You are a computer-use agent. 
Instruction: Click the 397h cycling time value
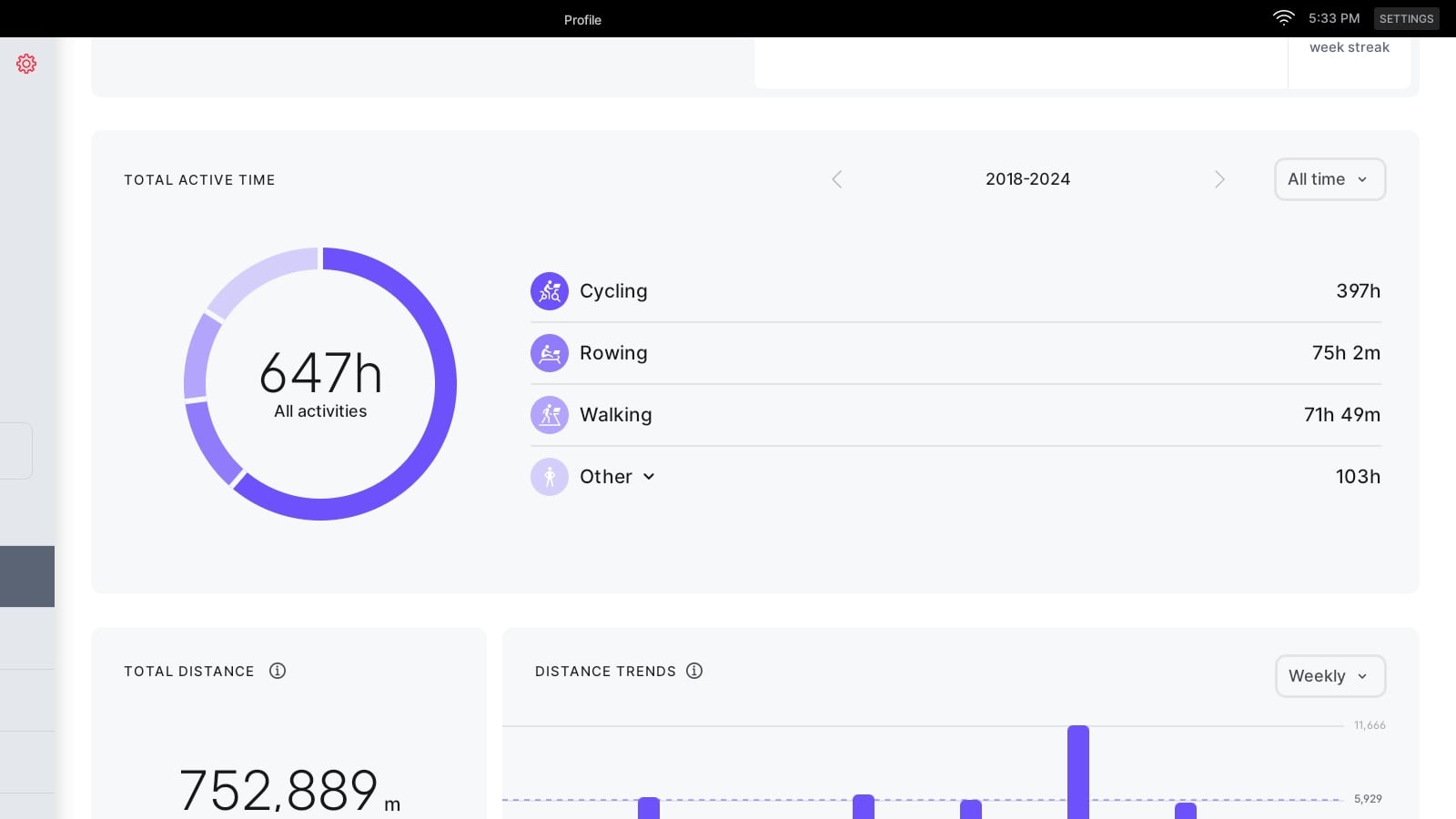click(x=1358, y=291)
